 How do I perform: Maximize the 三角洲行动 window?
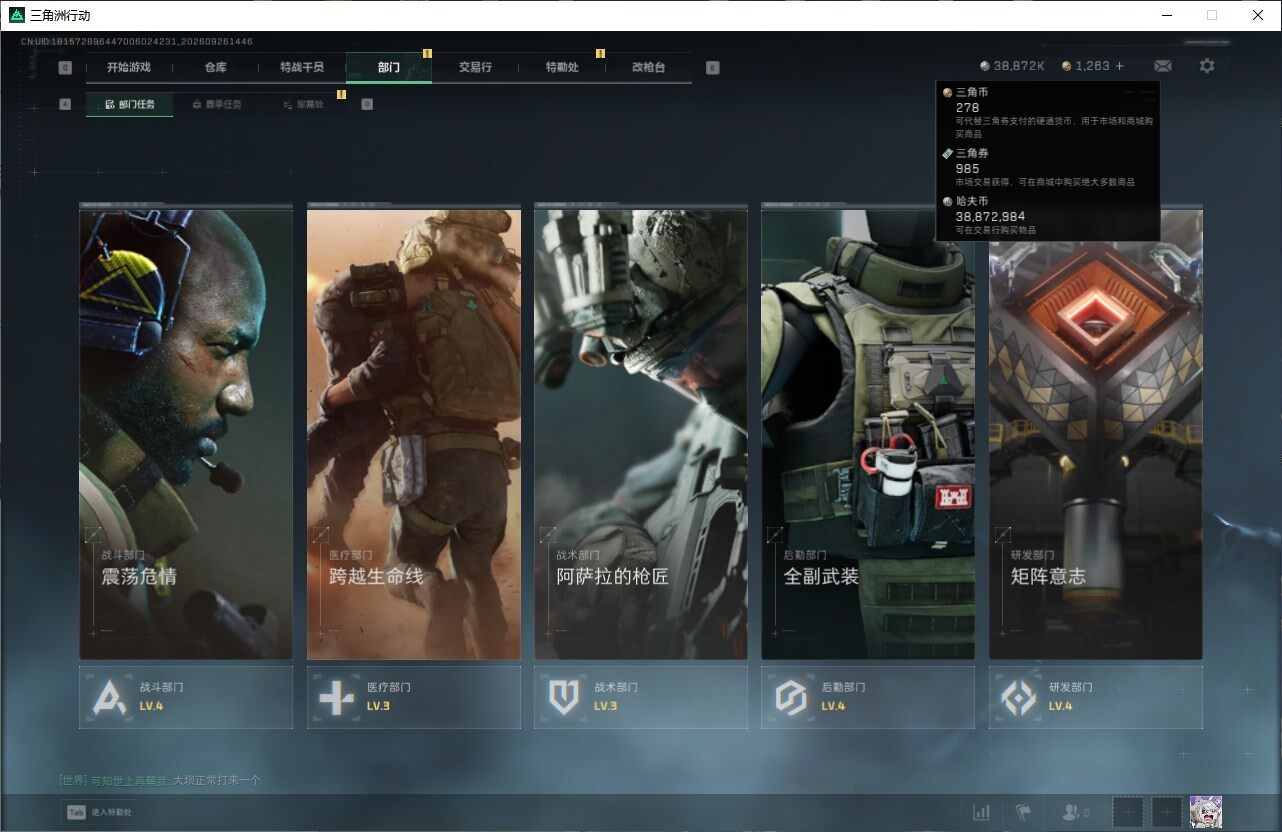point(1212,15)
